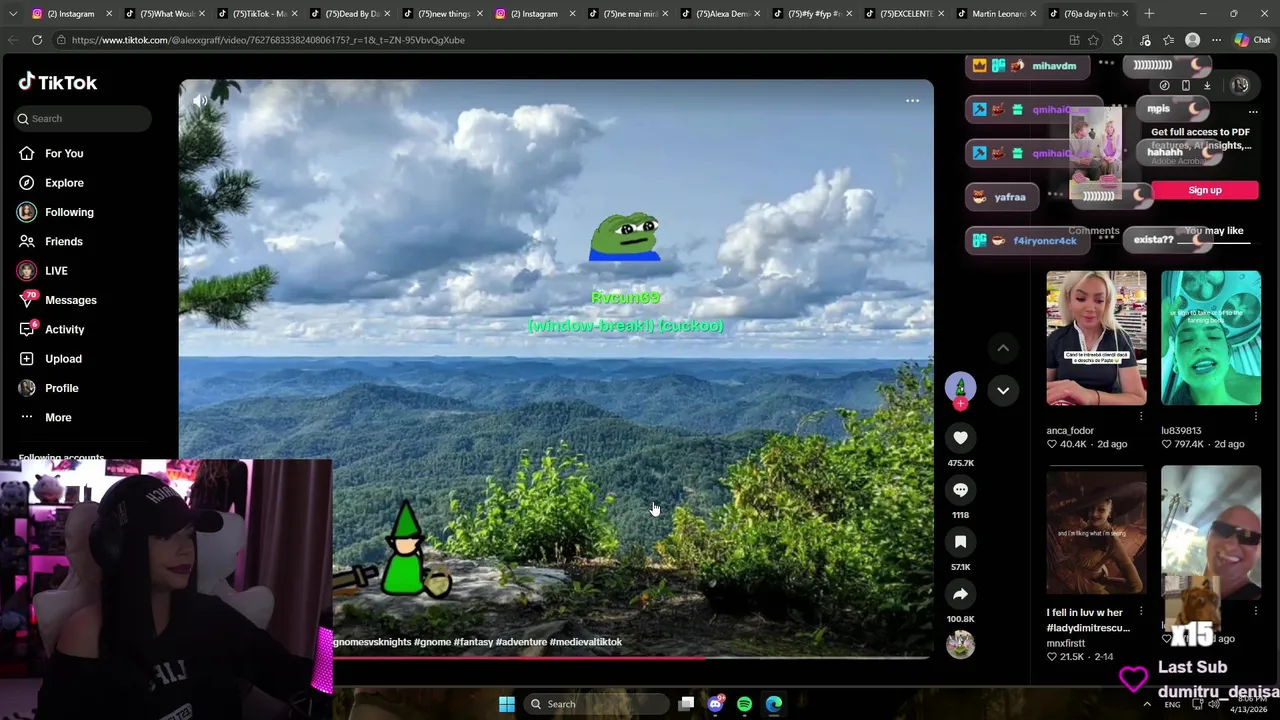Screen dimensions: 1280x720
Task: Open the video three-dots options menu
Action: tap(912, 101)
